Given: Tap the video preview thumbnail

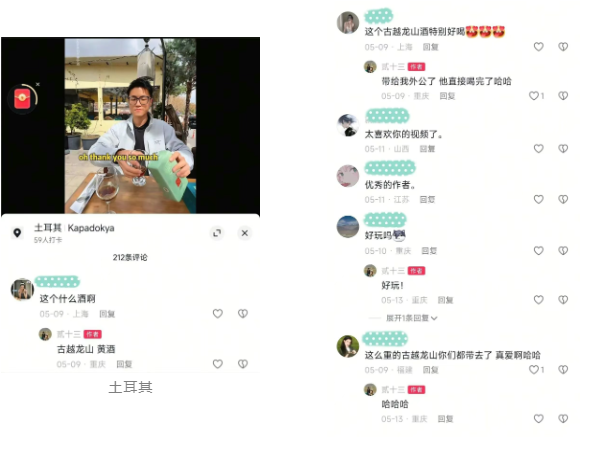Looking at the screenshot, I should [x=130, y=125].
